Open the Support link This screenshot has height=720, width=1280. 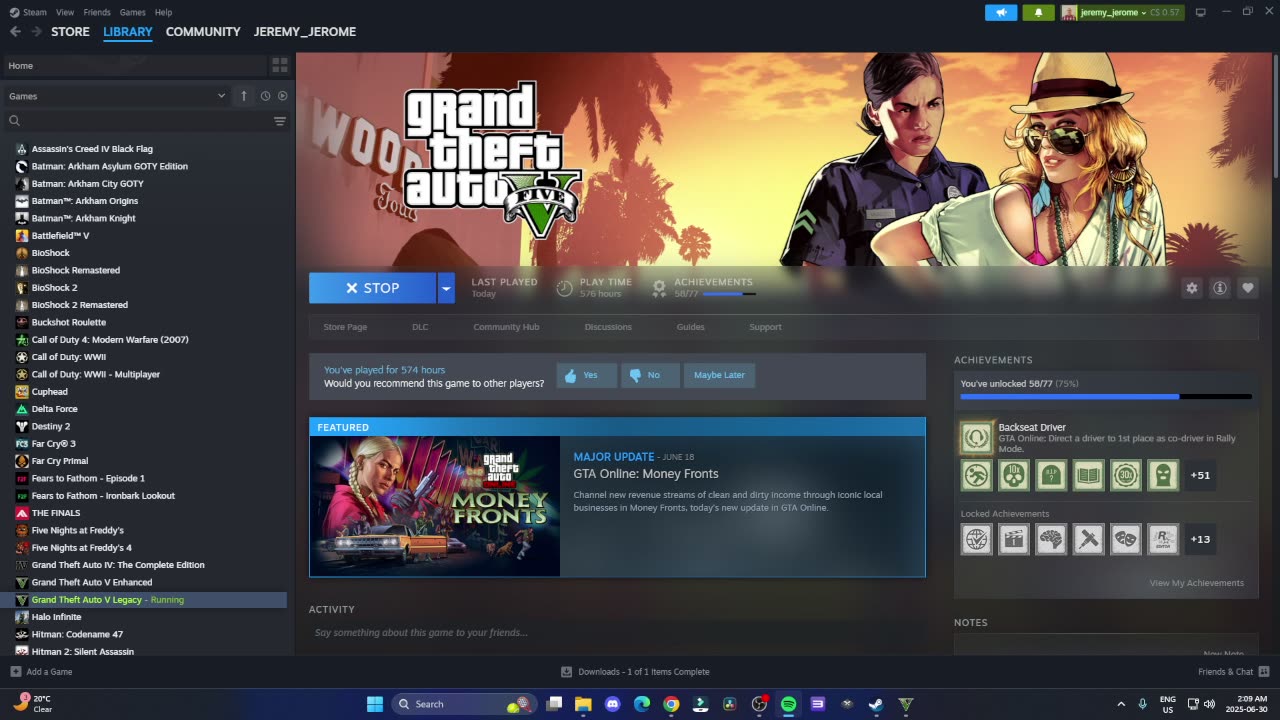pyautogui.click(x=765, y=327)
